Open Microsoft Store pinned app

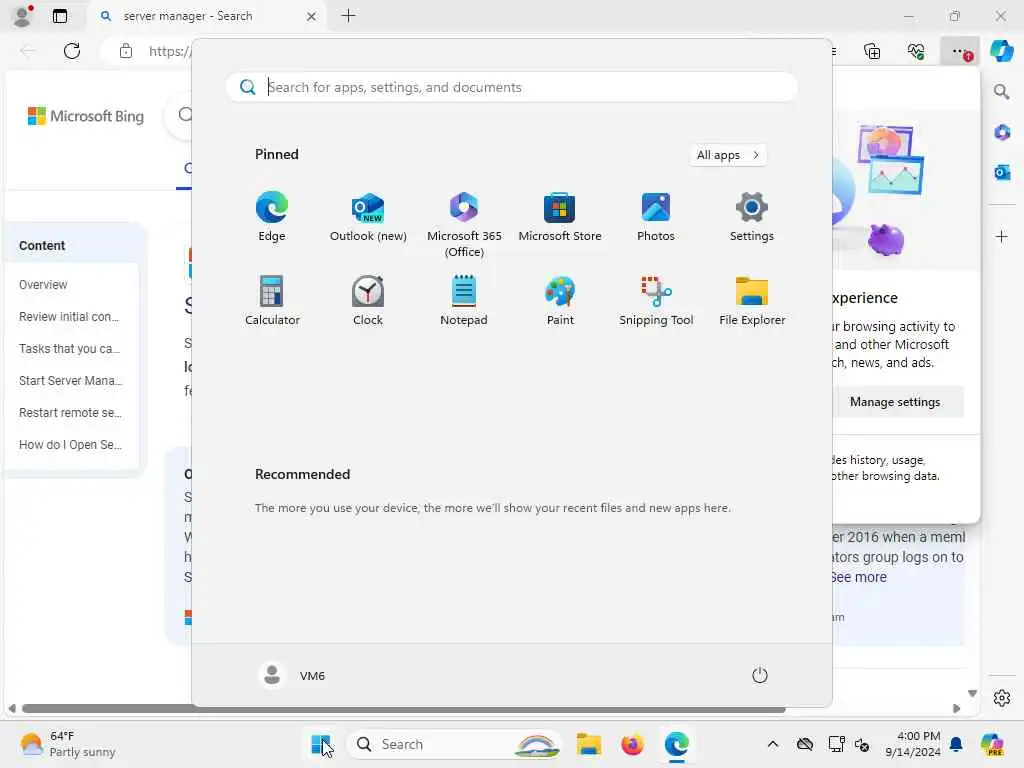click(x=560, y=217)
